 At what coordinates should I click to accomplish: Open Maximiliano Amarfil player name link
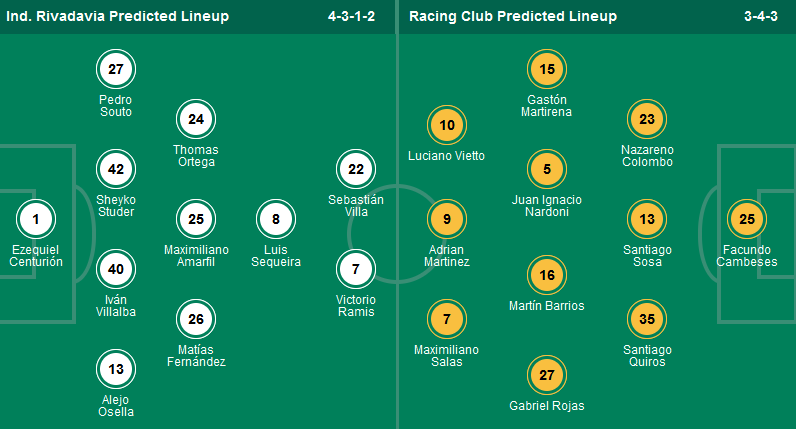pos(196,255)
